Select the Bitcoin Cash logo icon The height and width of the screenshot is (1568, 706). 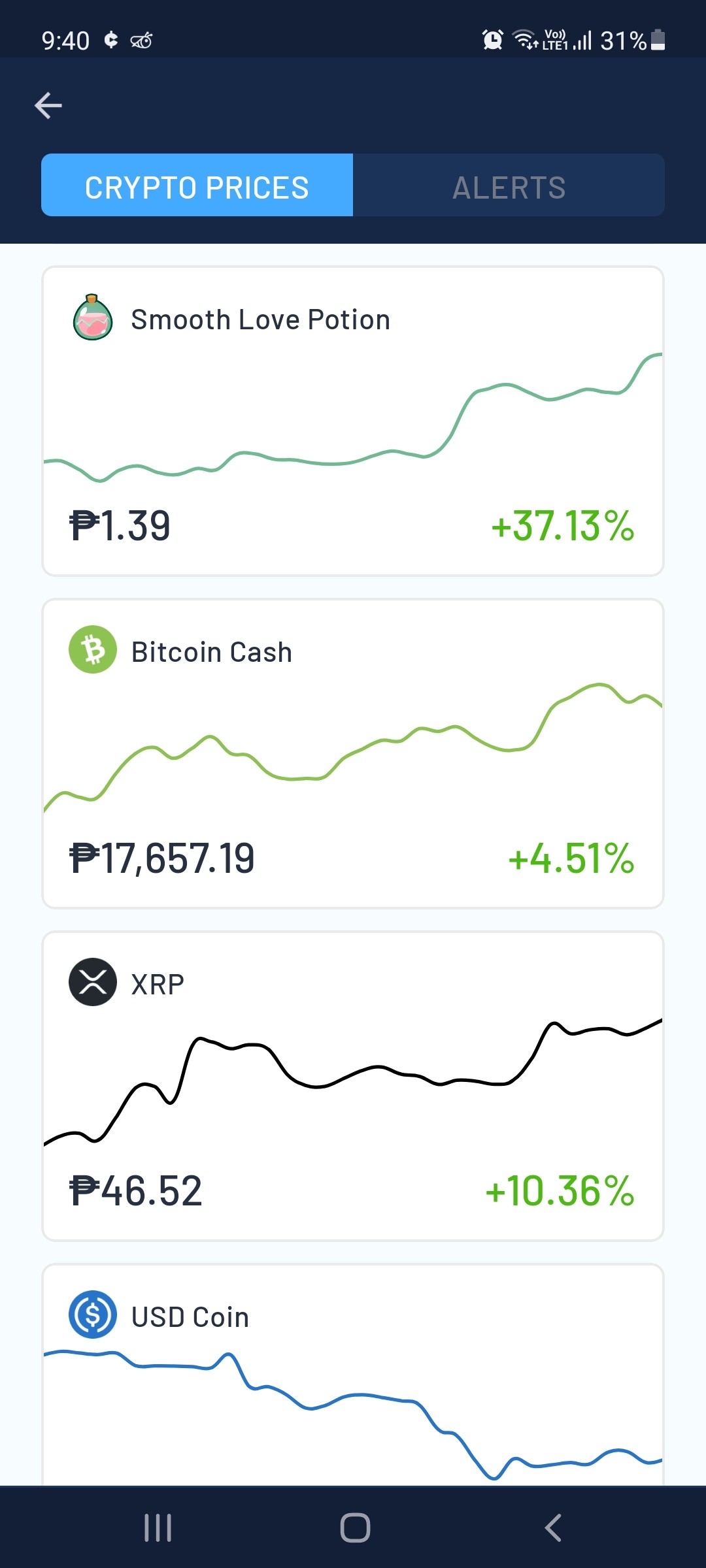[93, 650]
